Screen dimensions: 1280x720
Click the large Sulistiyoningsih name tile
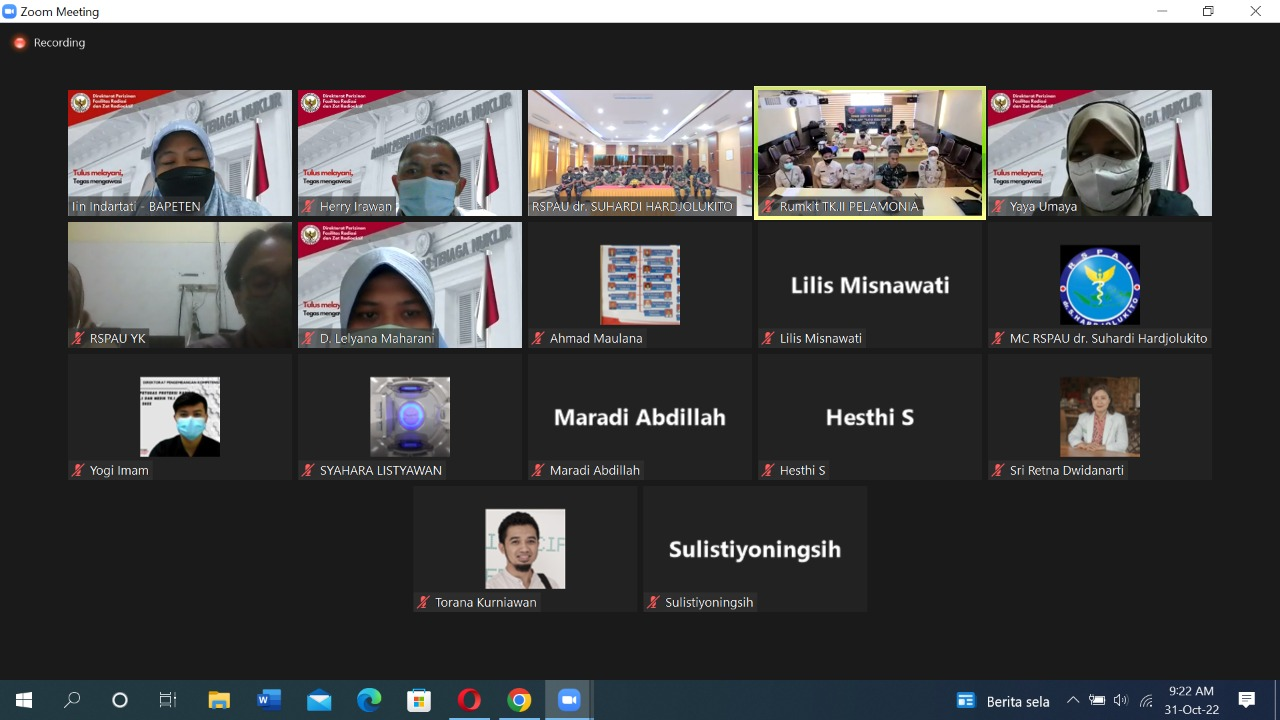point(755,549)
